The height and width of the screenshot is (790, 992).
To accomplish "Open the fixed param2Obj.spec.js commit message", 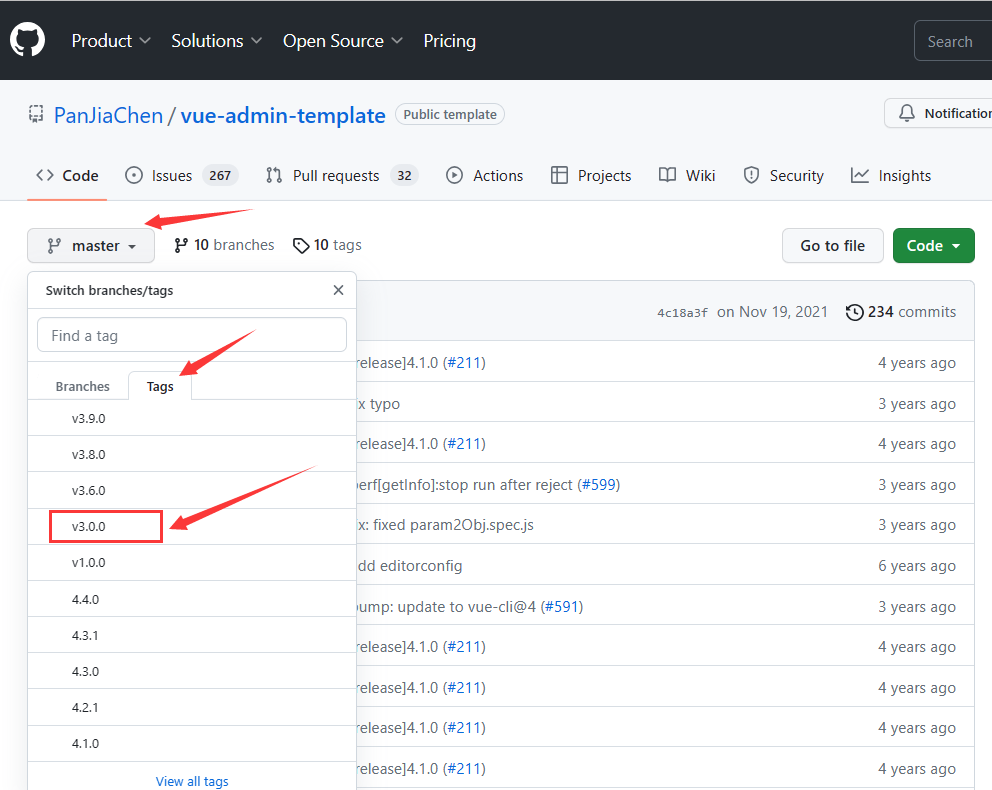I will point(445,525).
